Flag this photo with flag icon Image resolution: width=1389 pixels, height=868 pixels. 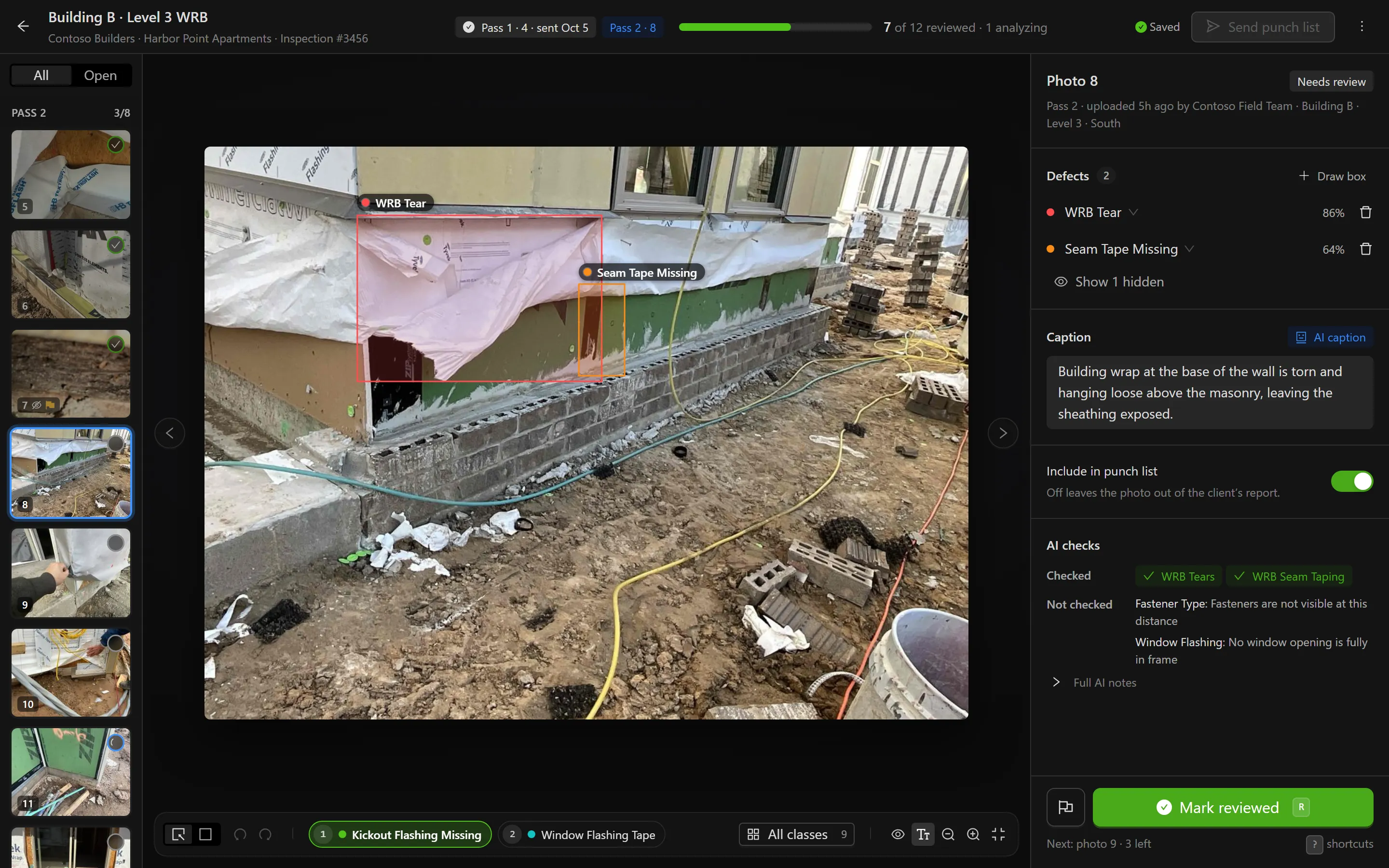(x=1065, y=807)
